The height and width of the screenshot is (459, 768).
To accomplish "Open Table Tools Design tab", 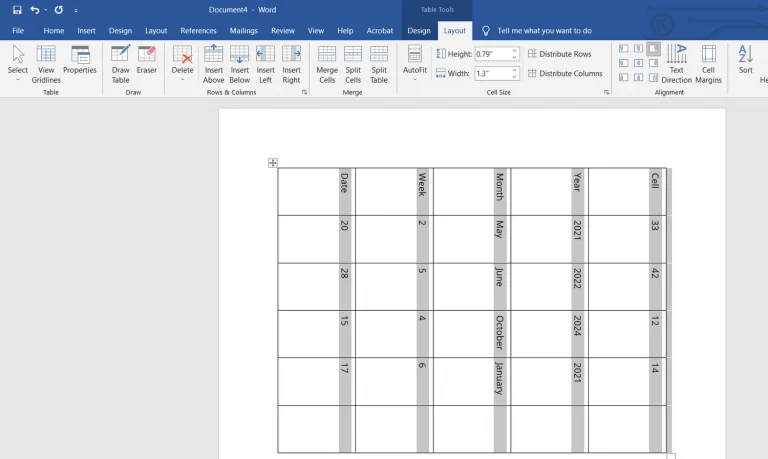I will point(419,30).
